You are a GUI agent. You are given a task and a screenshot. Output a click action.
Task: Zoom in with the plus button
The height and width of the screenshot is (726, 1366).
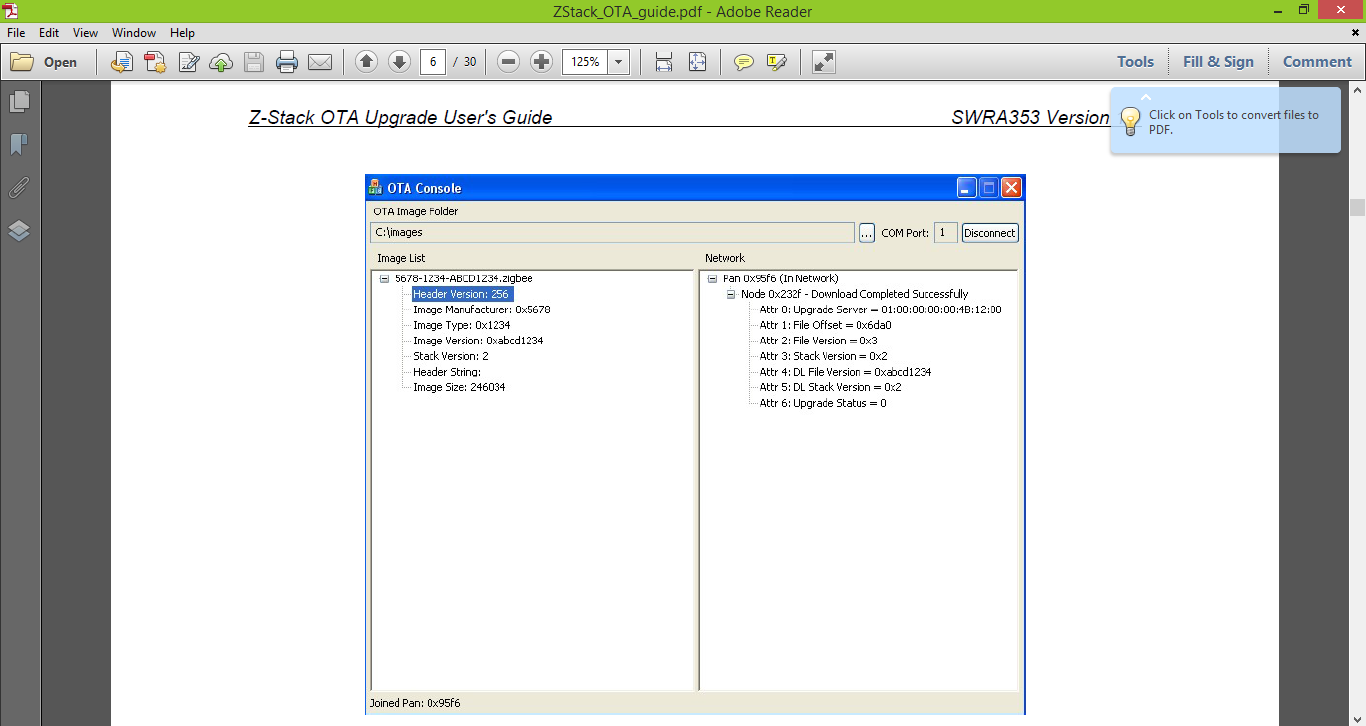click(x=541, y=62)
